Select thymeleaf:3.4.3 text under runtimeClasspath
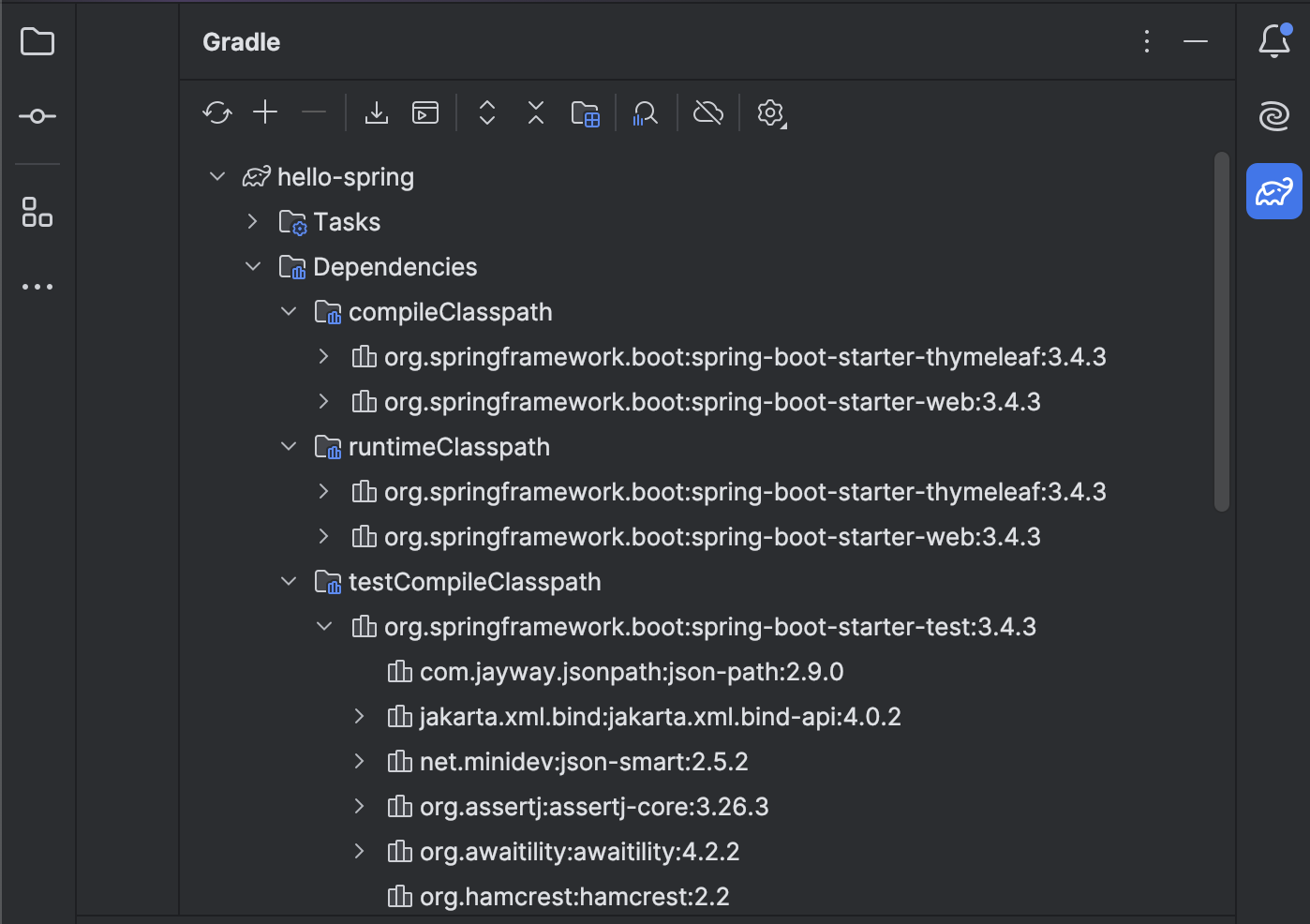 tap(745, 492)
